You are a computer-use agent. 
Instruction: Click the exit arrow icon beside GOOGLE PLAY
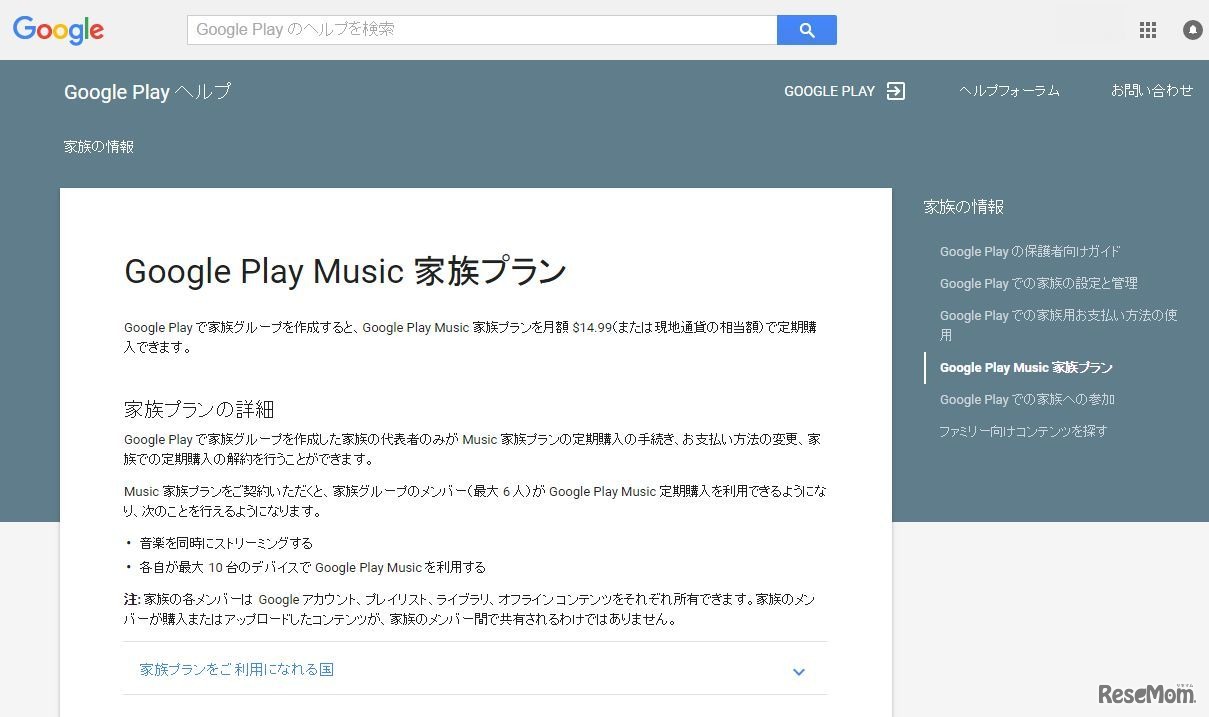click(x=896, y=91)
